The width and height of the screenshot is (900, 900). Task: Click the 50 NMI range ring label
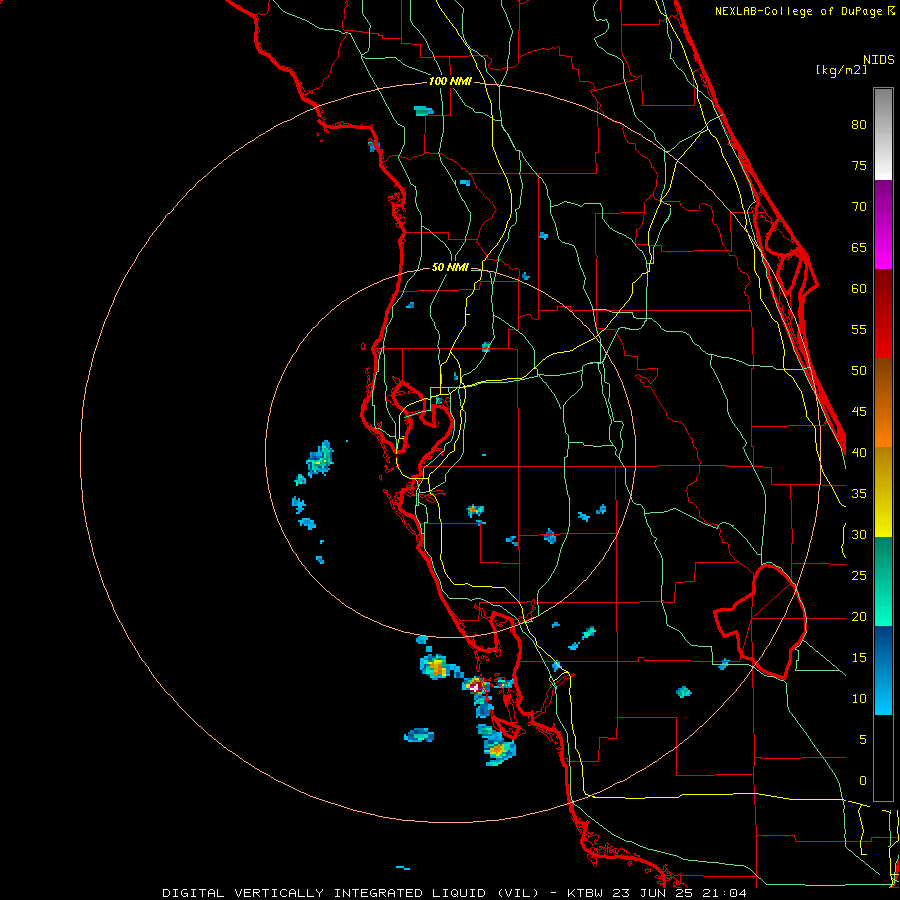pos(450,267)
